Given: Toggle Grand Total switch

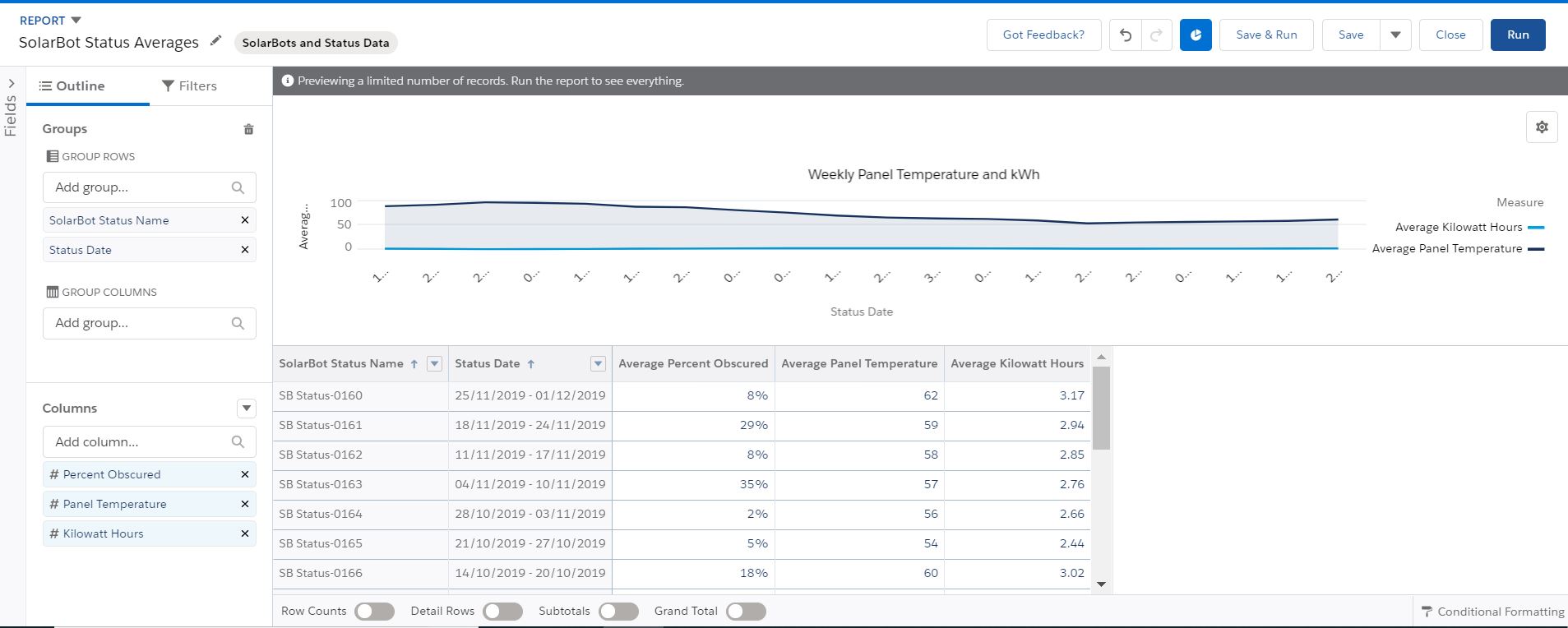Looking at the screenshot, I should pos(747,611).
